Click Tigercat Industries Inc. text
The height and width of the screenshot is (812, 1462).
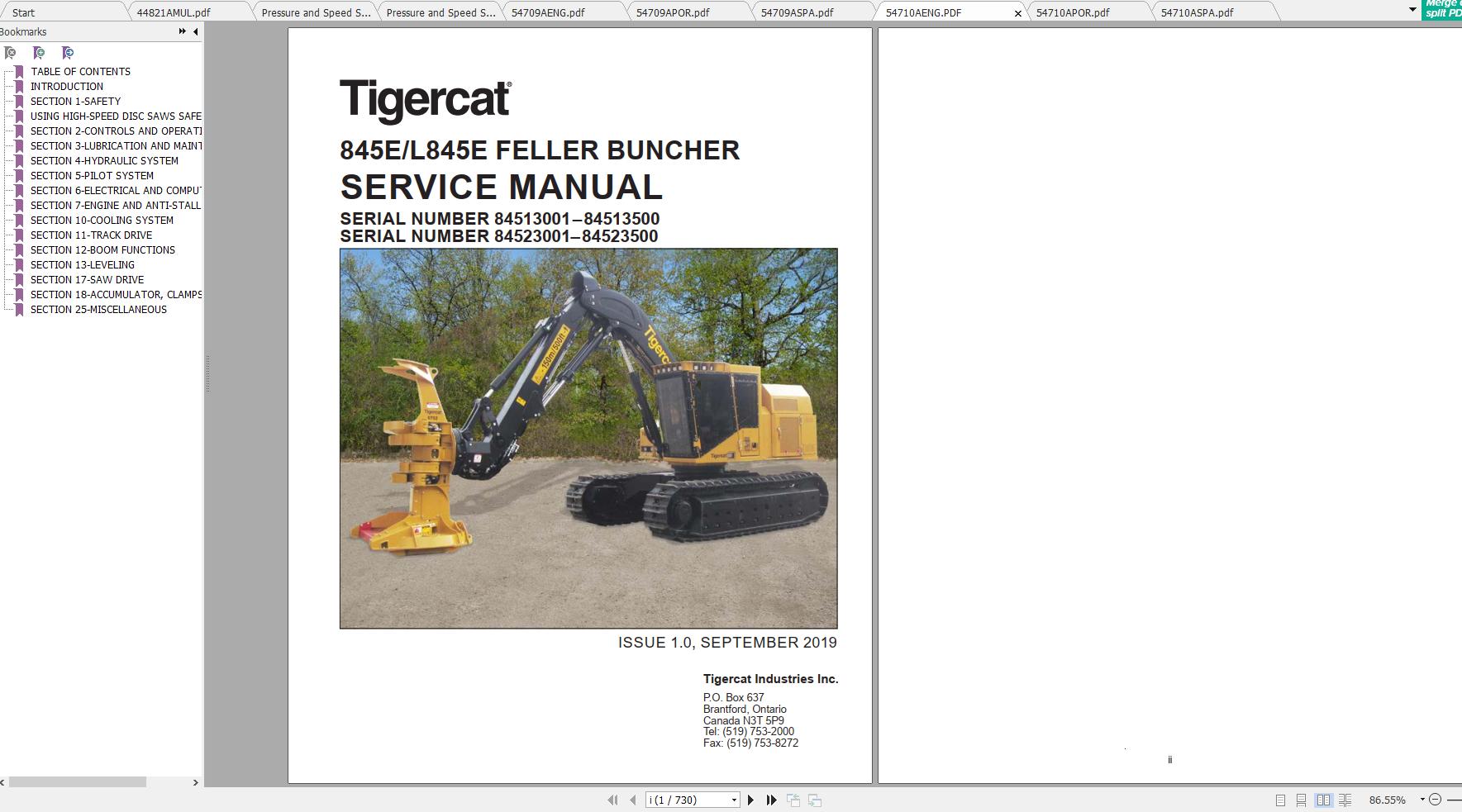point(770,679)
